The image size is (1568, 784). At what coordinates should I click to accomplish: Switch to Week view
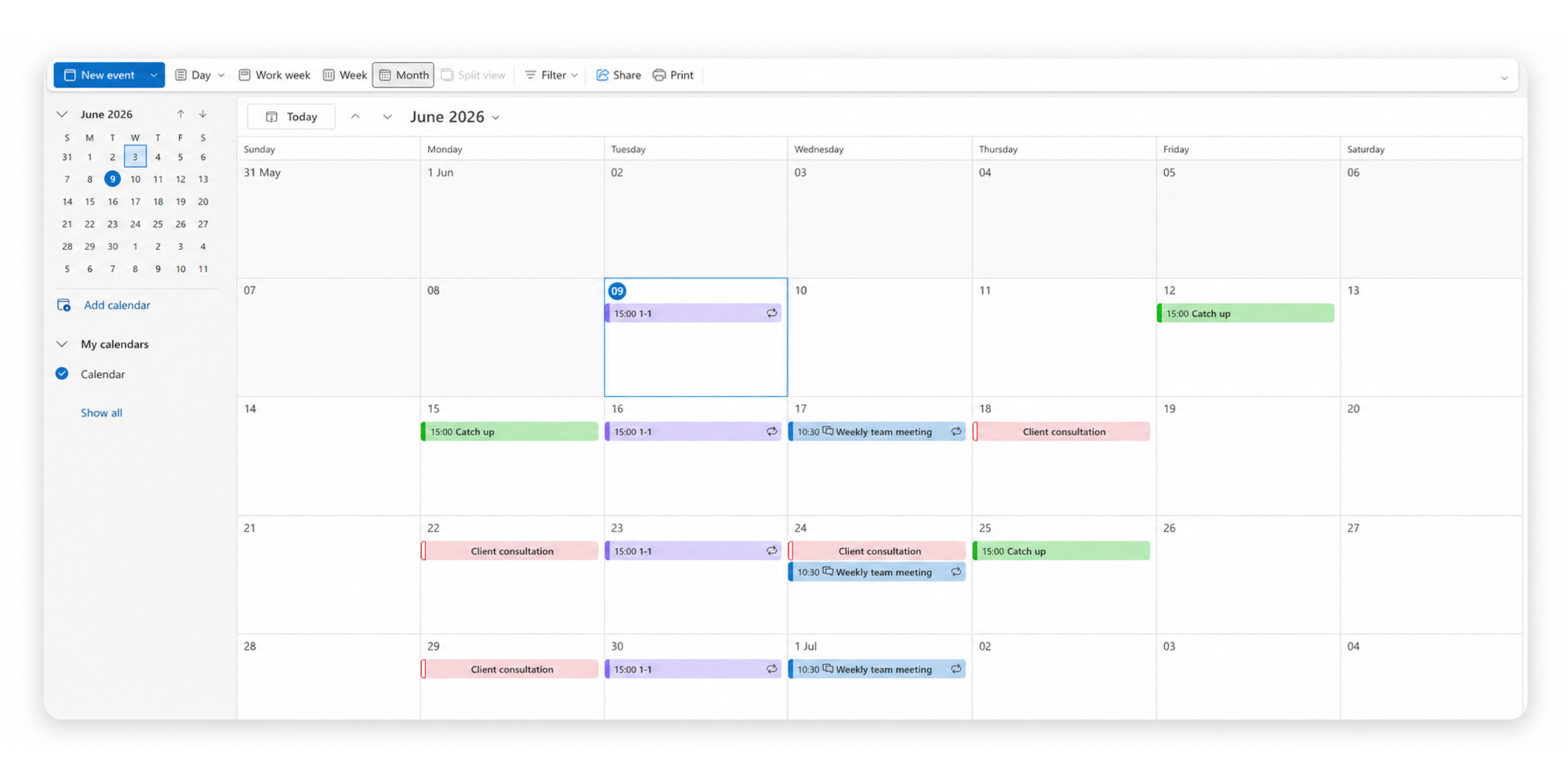pos(345,75)
